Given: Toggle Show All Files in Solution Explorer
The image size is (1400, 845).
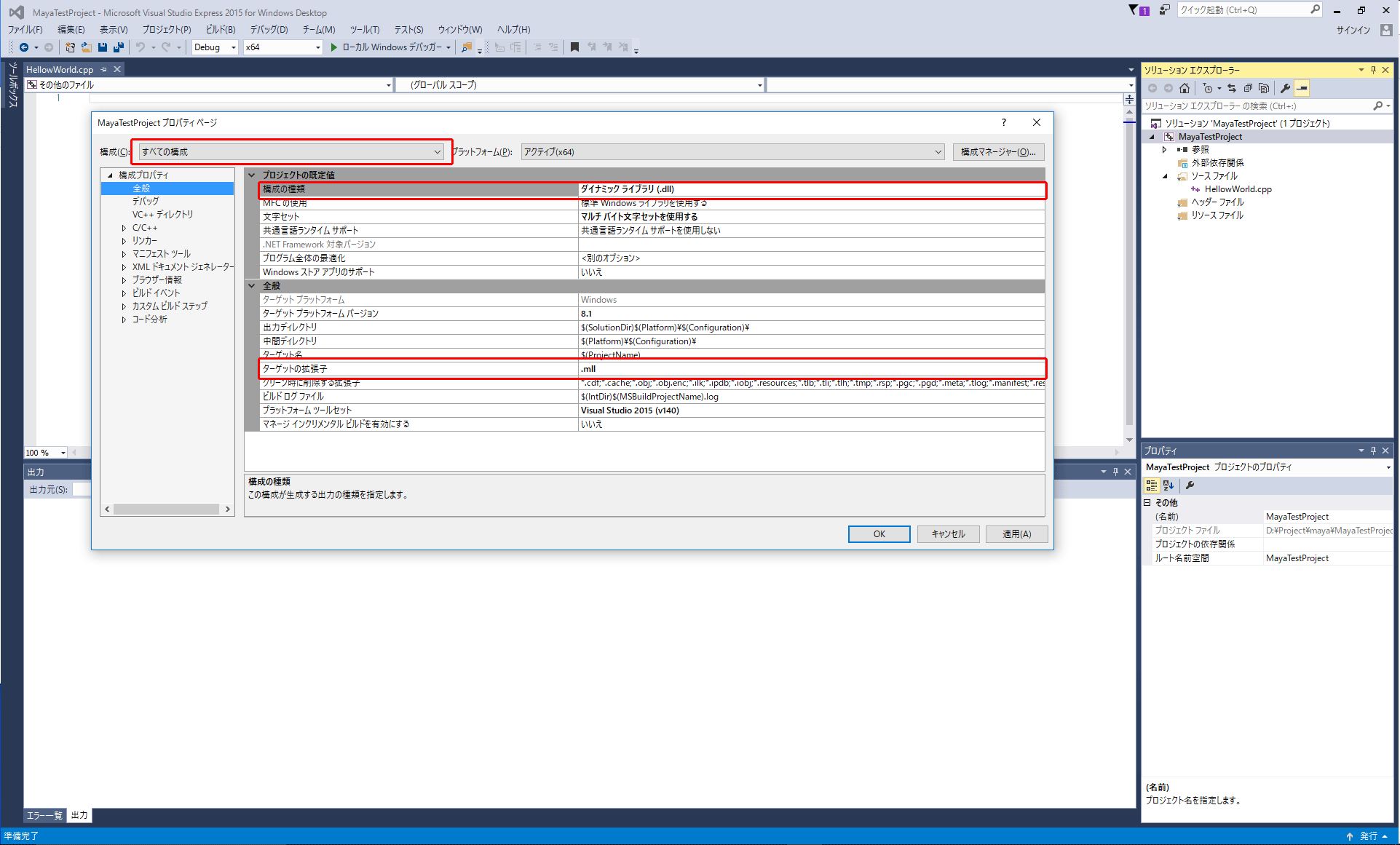Looking at the screenshot, I should click(1264, 88).
